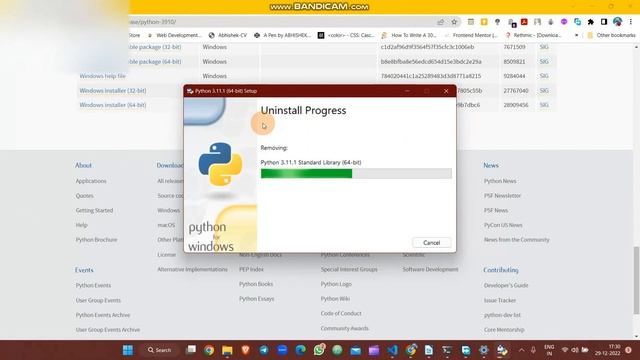Click the taskbar Search box
The height and width of the screenshot is (360, 640).
click(x=160, y=350)
